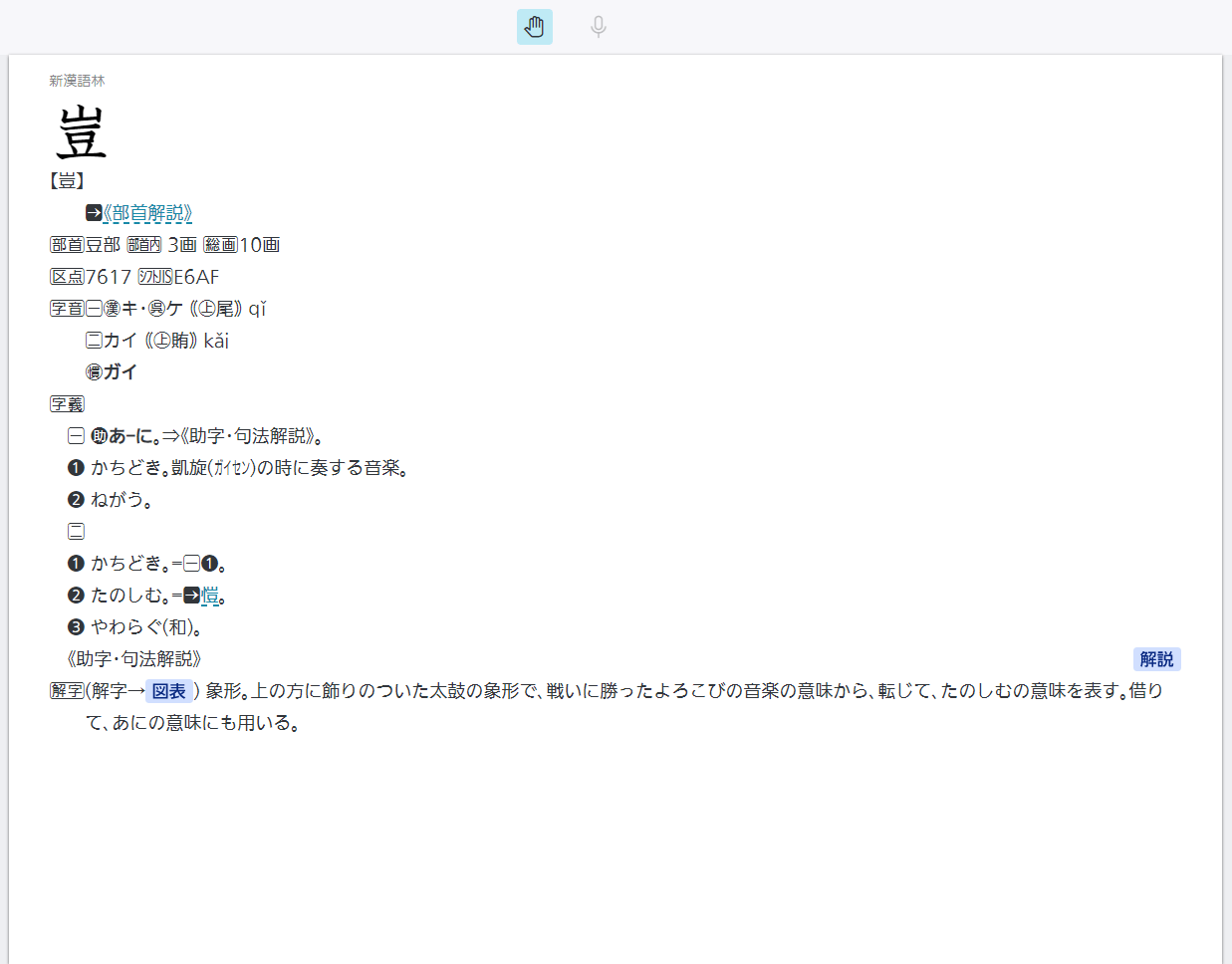Screen dimensions: 1232x964
Task: Click the 部首 label badge
Action: (66, 244)
